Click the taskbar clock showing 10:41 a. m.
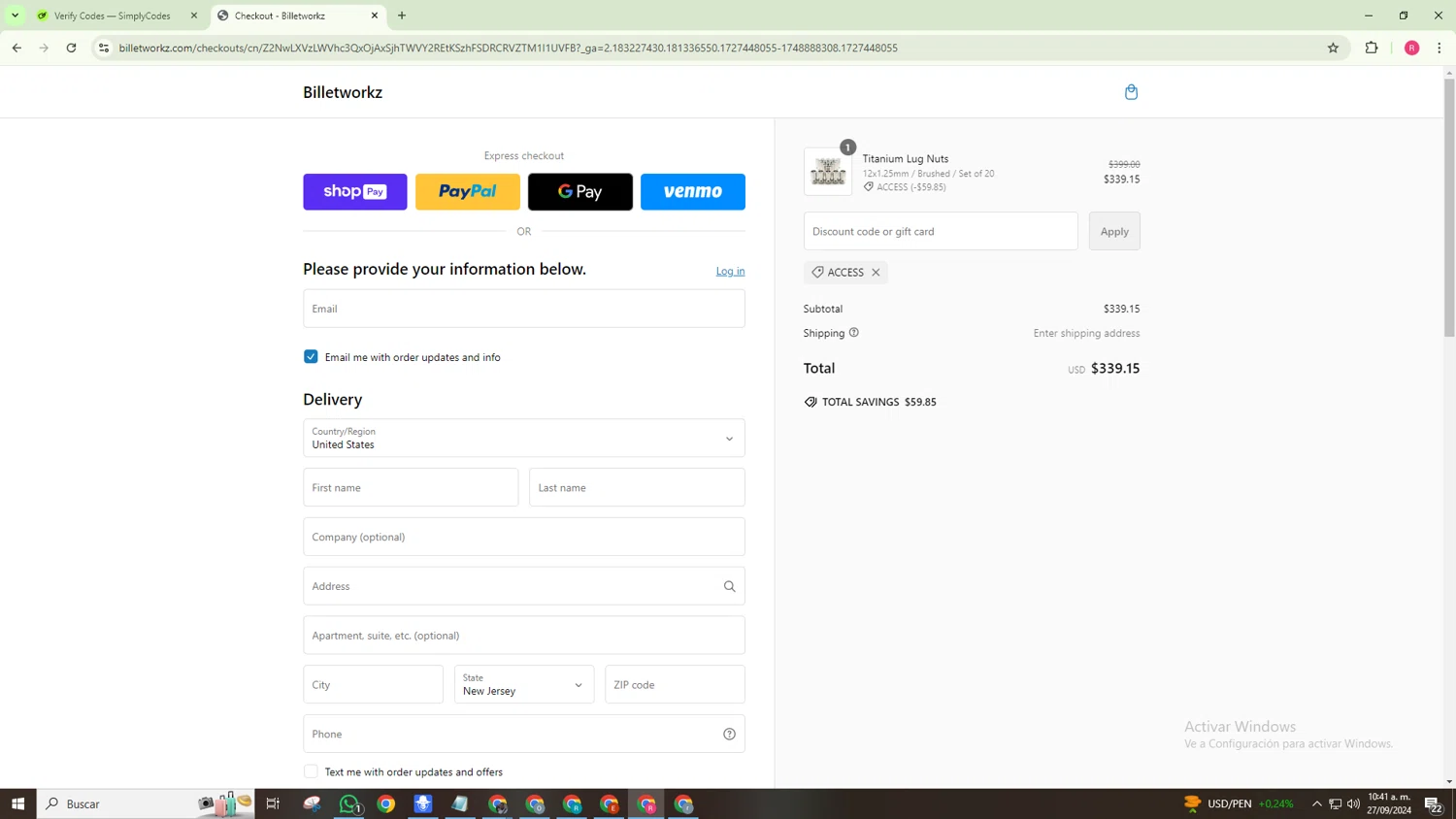The image size is (1456, 819). [1388, 803]
